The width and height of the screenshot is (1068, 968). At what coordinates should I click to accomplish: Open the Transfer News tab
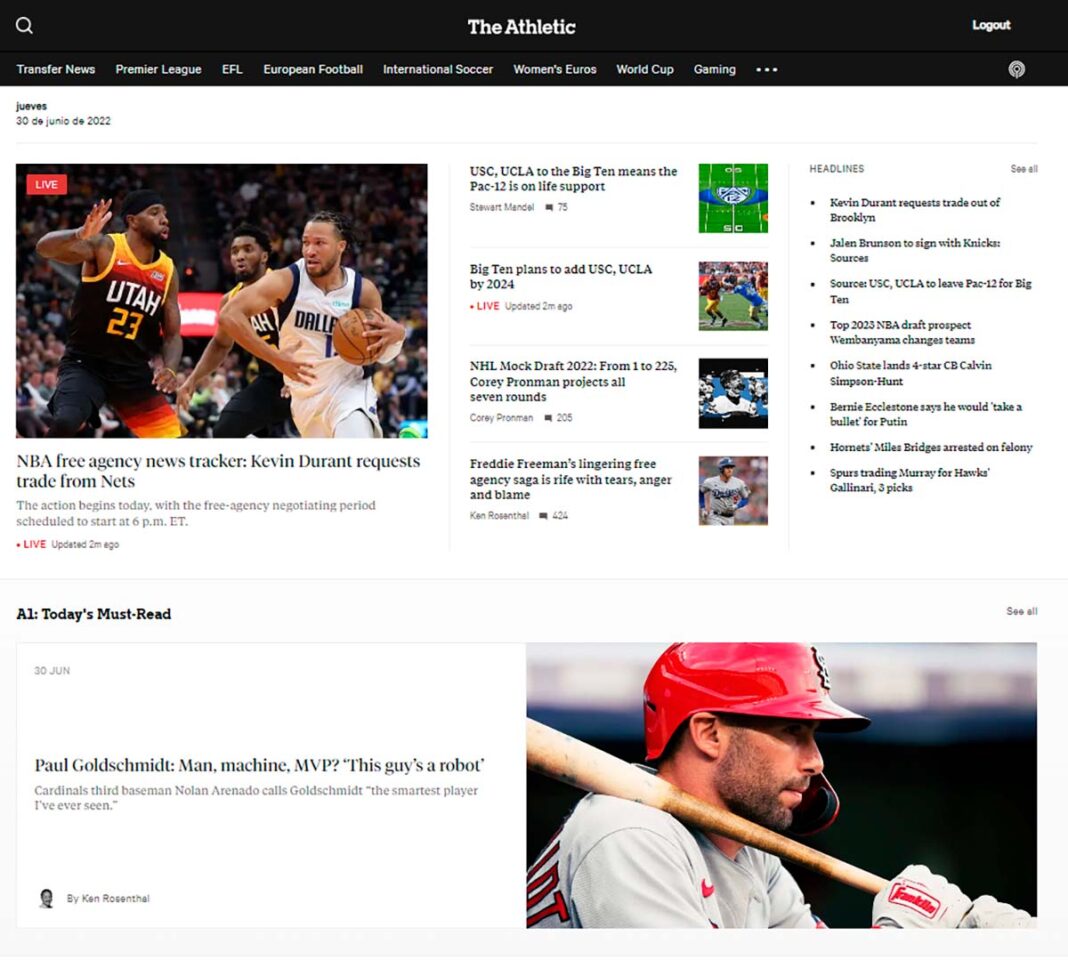56,70
